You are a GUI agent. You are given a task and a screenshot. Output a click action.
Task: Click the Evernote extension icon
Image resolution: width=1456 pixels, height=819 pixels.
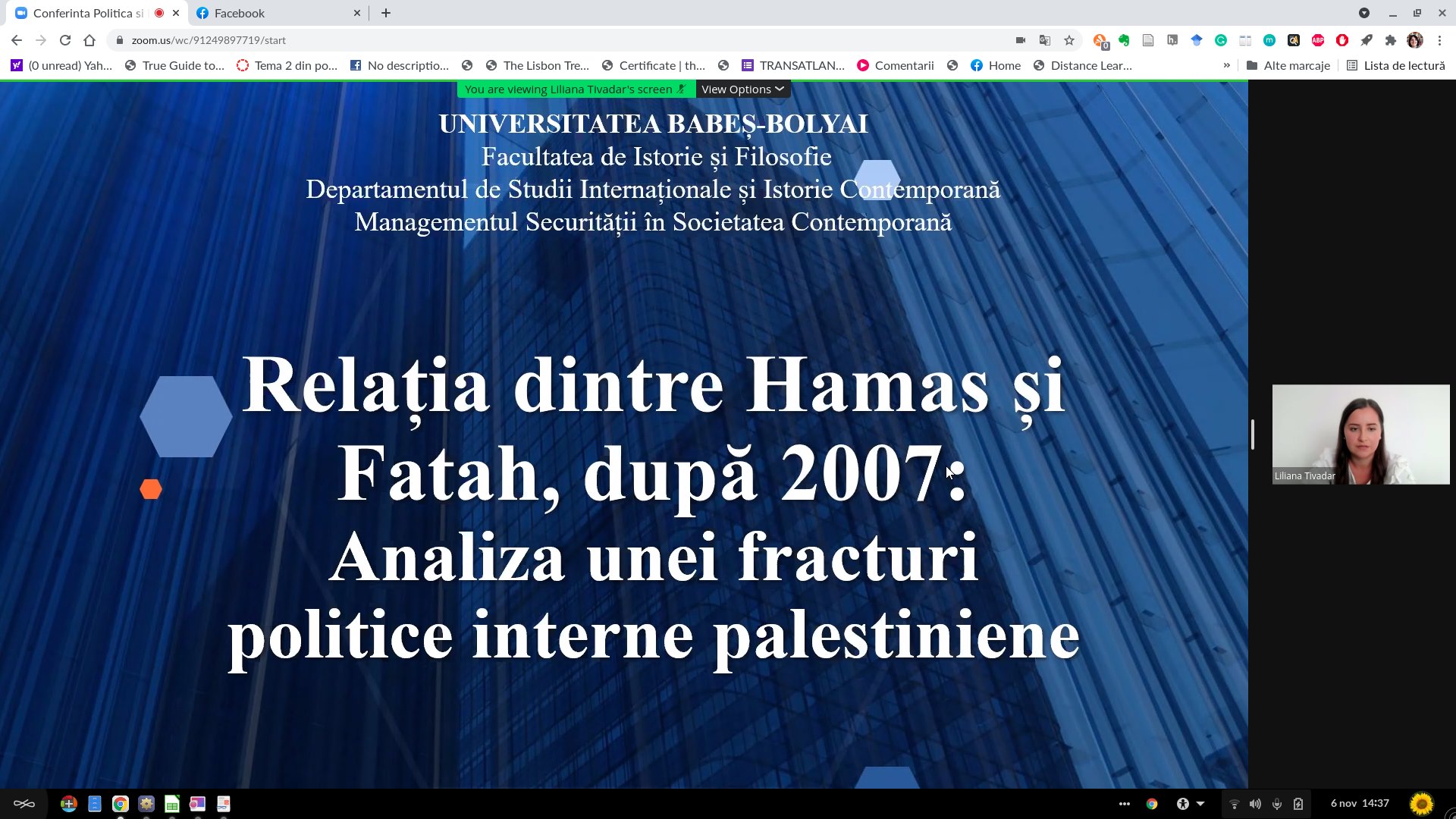[1124, 40]
